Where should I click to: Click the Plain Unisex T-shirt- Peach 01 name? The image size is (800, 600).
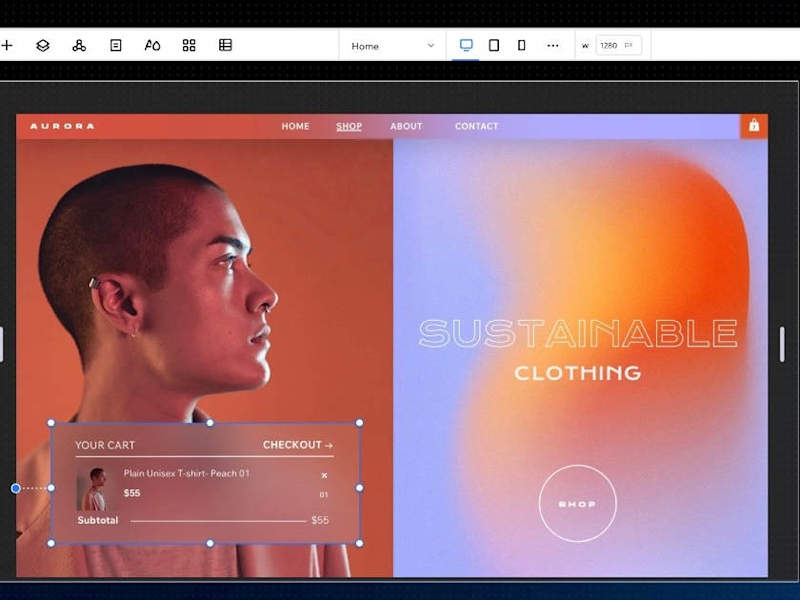(187, 473)
